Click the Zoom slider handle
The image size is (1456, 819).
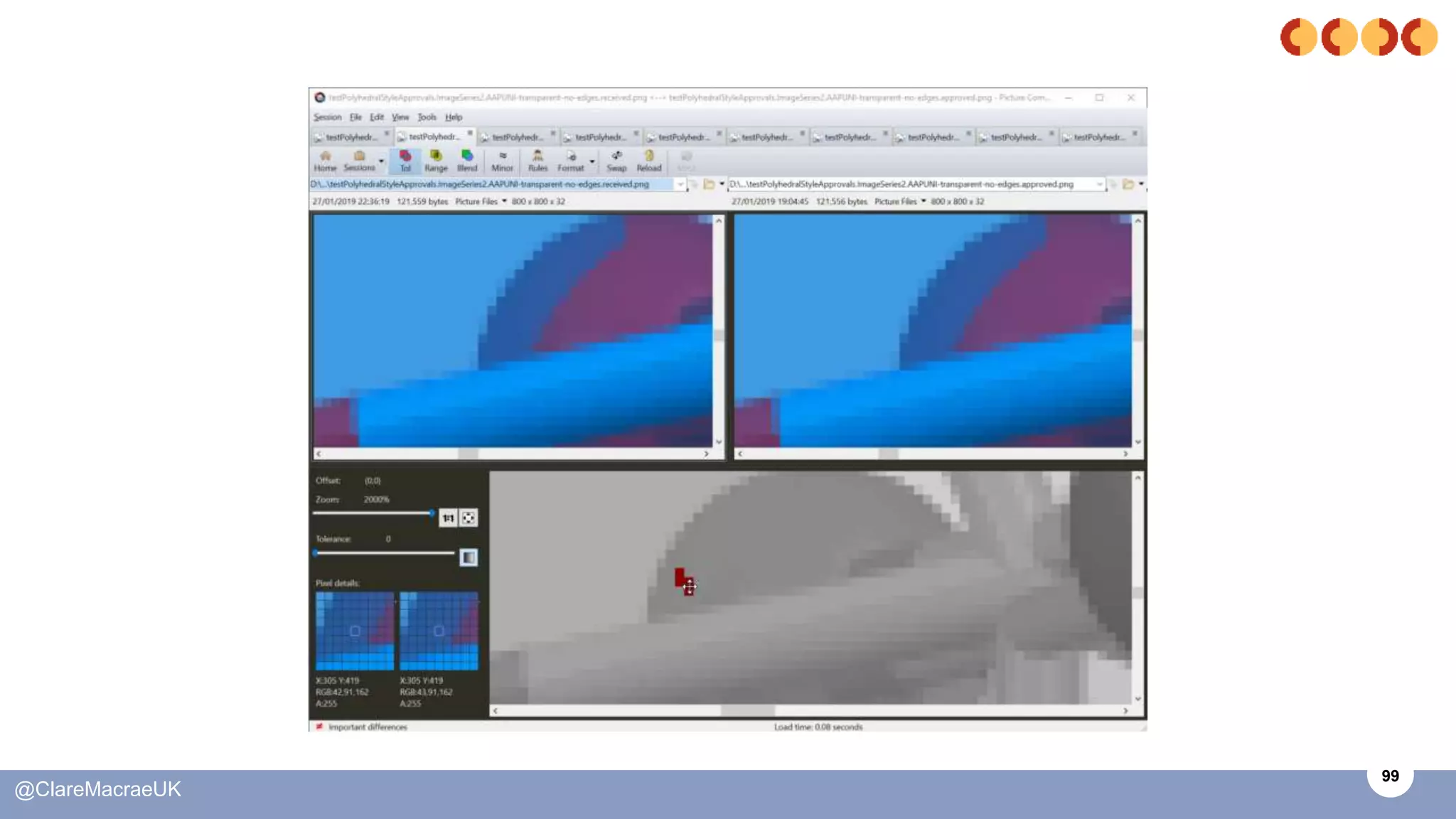pyautogui.click(x=432, y=513)
